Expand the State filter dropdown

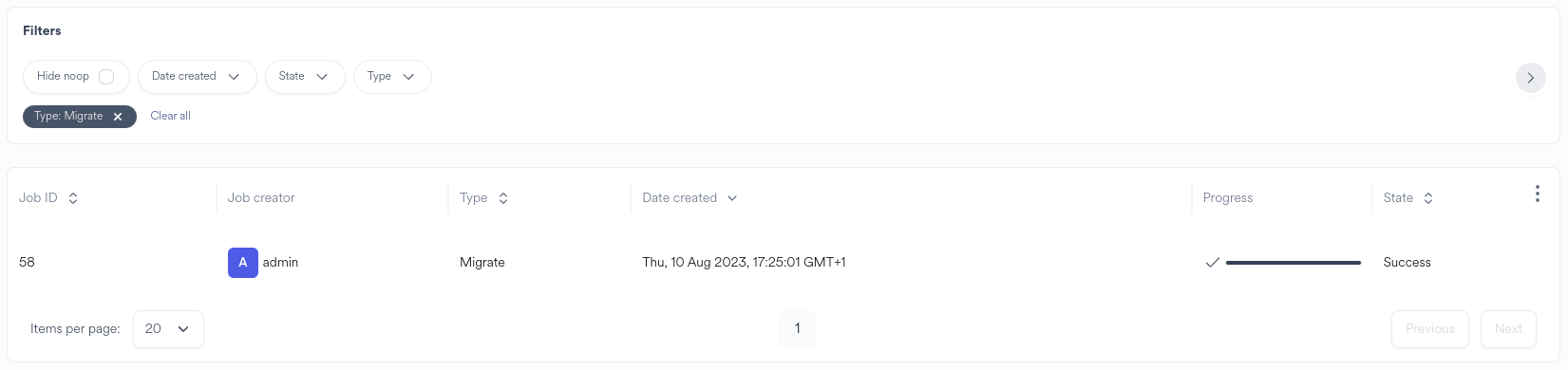coord(305,77)
